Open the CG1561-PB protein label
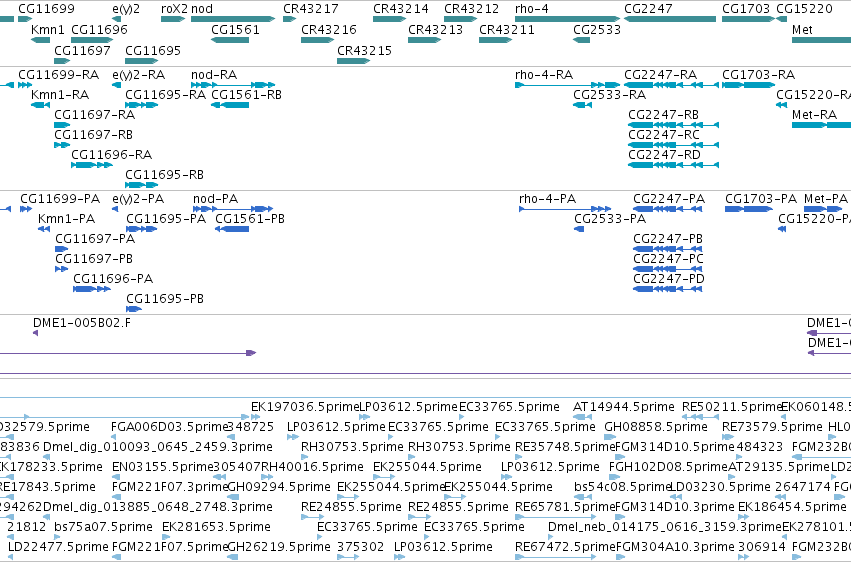Image resolution: width=851 pixels, height=562 pixels. click(x=250, y=219)
